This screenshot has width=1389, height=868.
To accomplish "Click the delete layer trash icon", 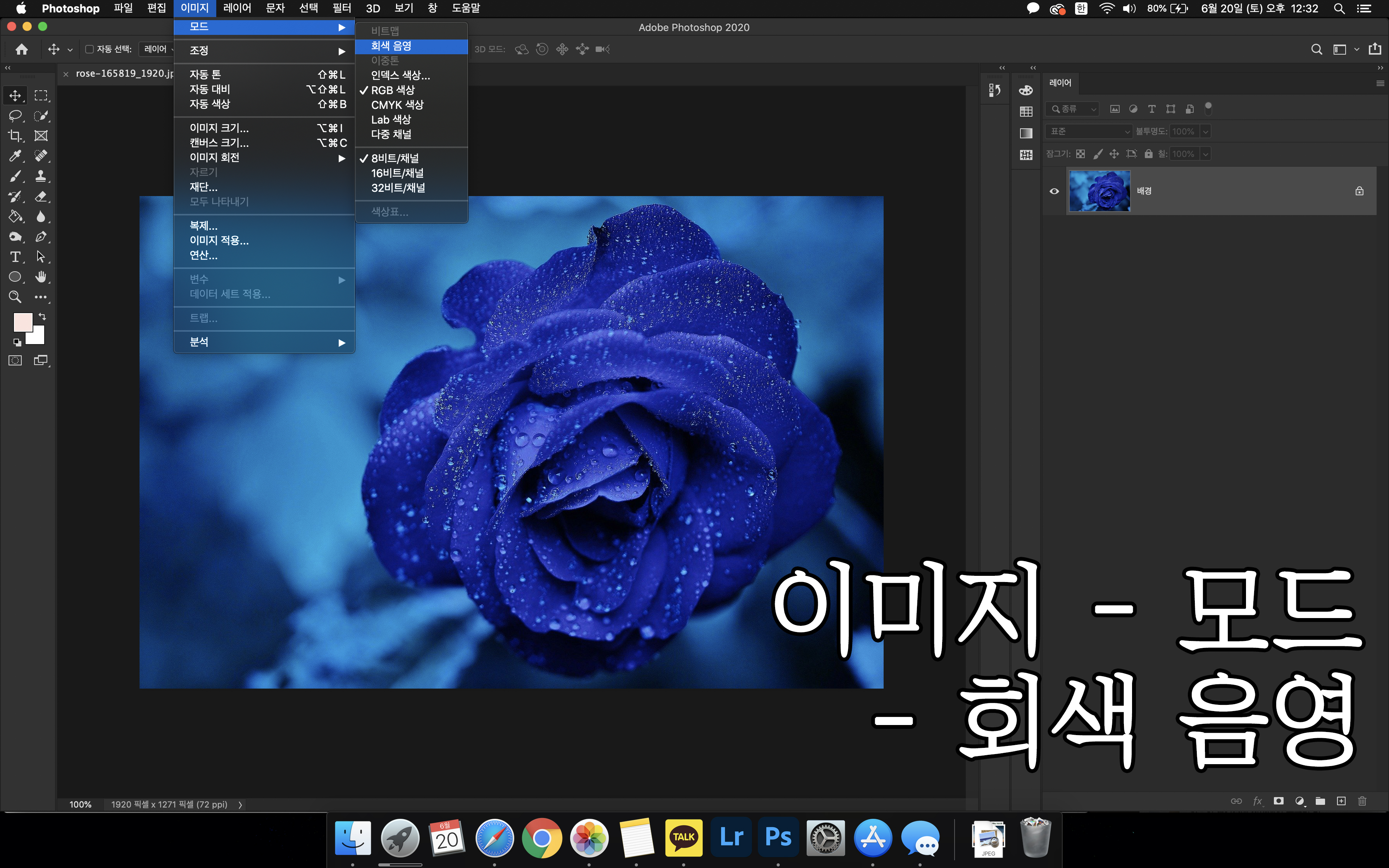I will (x=1362, y=801).
